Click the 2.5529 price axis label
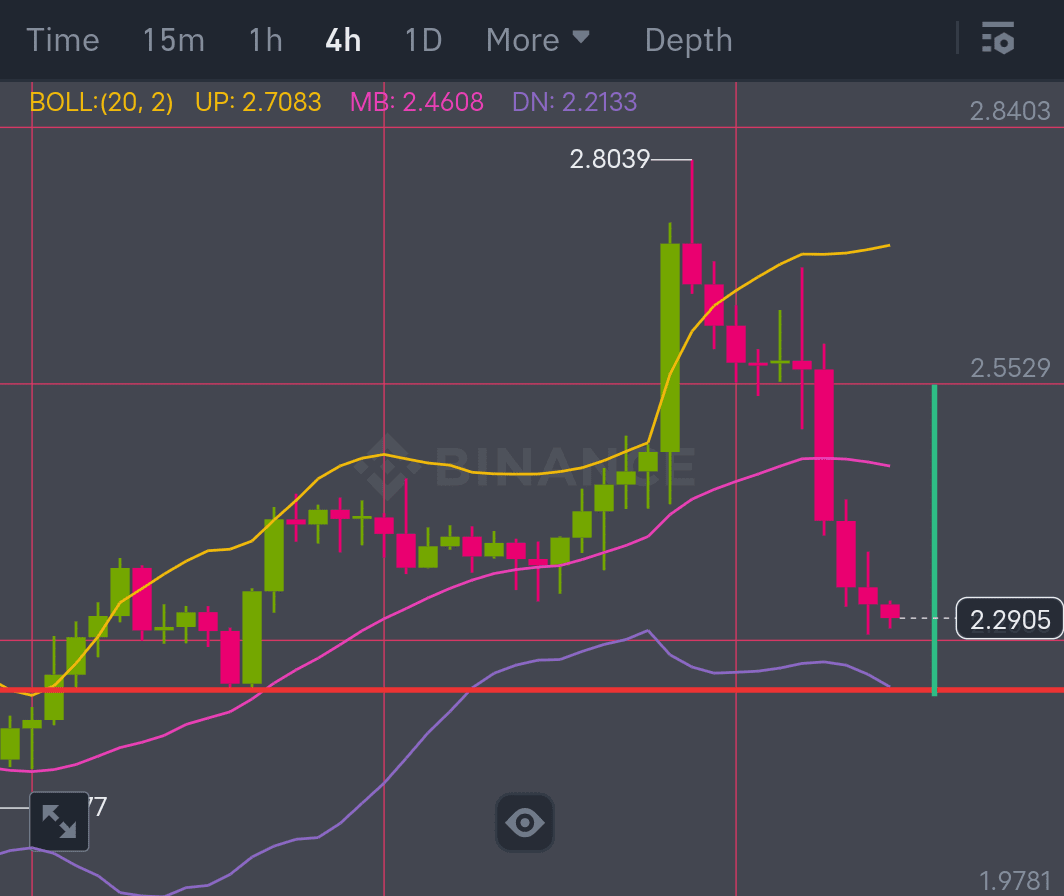 coord(1010,368)
